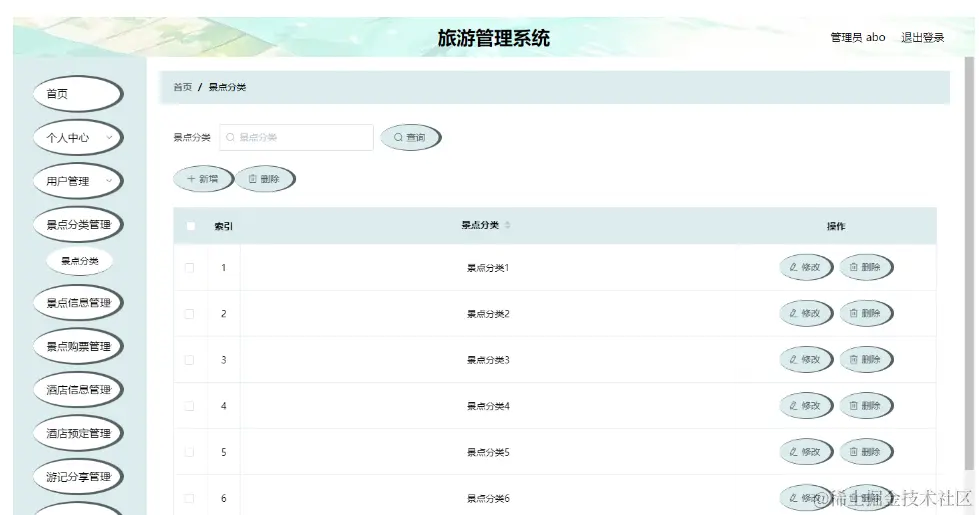Click the 索引 column header
The width and height of the screenshot is (979, 515).
(224, 226)
